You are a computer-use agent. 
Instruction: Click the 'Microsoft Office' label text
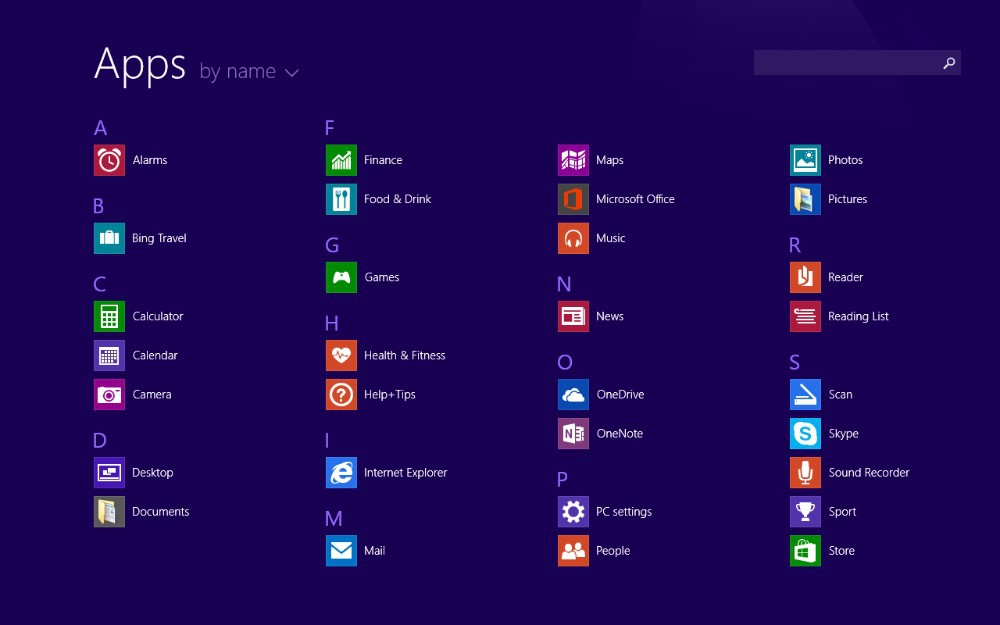coord(635,199)
